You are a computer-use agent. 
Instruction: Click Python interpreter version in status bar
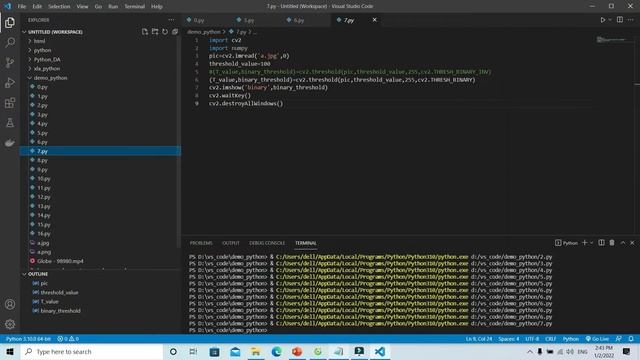tap(28, 339)
